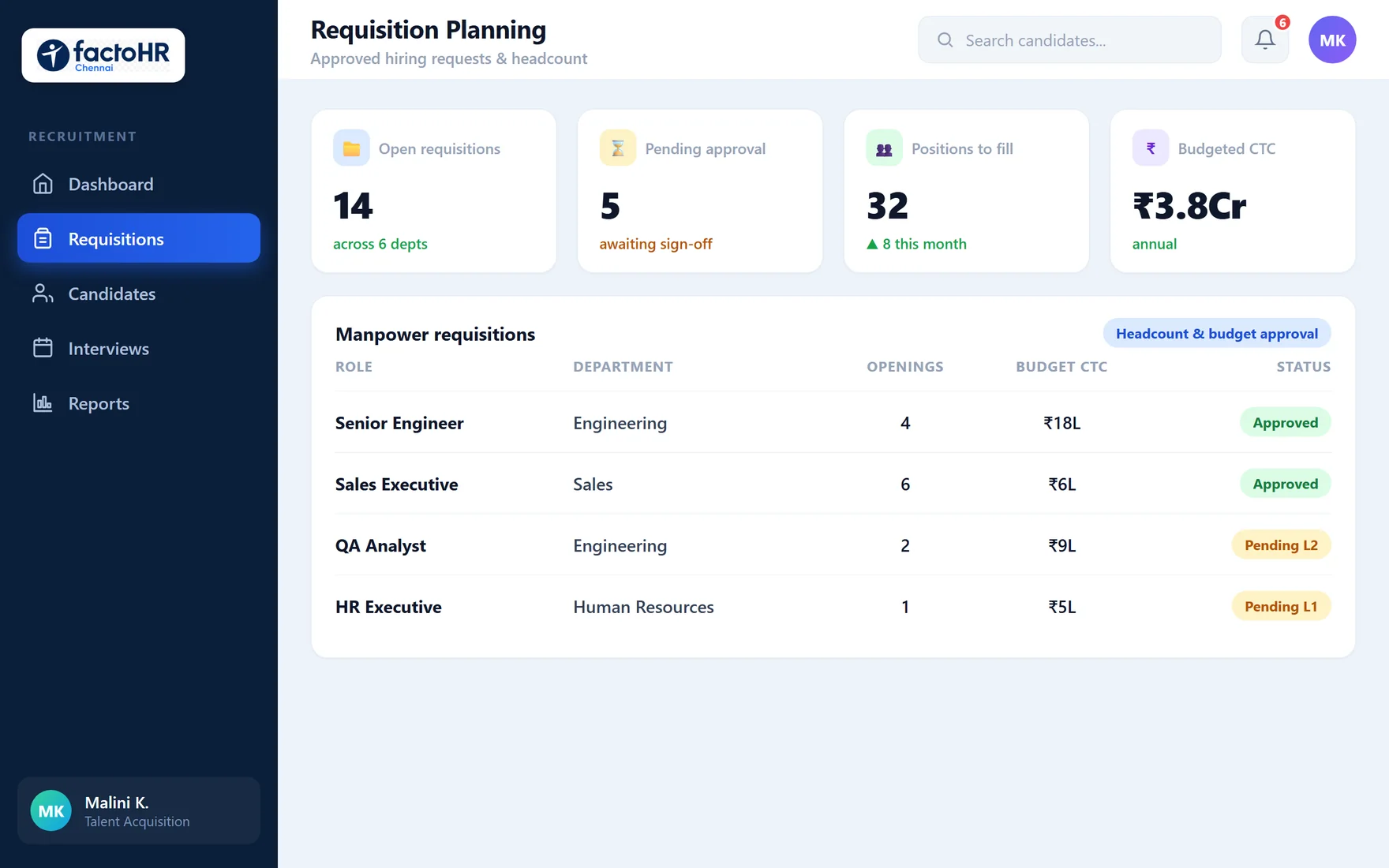This screenshot has height=868, width=1389.
Task: Click openings count 4 for Senior Engineer
Action: (905, 423)
